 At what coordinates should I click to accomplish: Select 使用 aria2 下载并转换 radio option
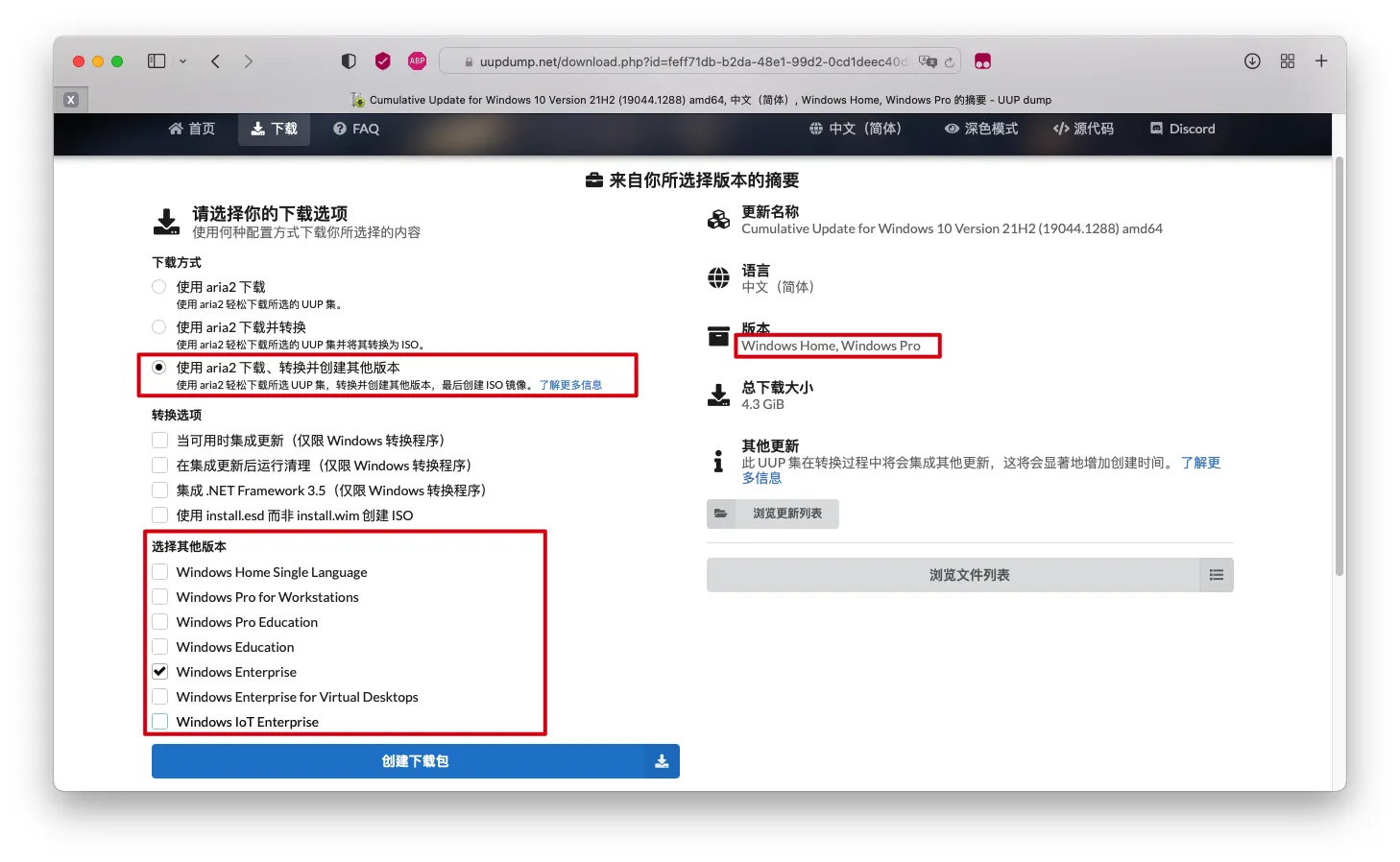click(x=159, y=326)
